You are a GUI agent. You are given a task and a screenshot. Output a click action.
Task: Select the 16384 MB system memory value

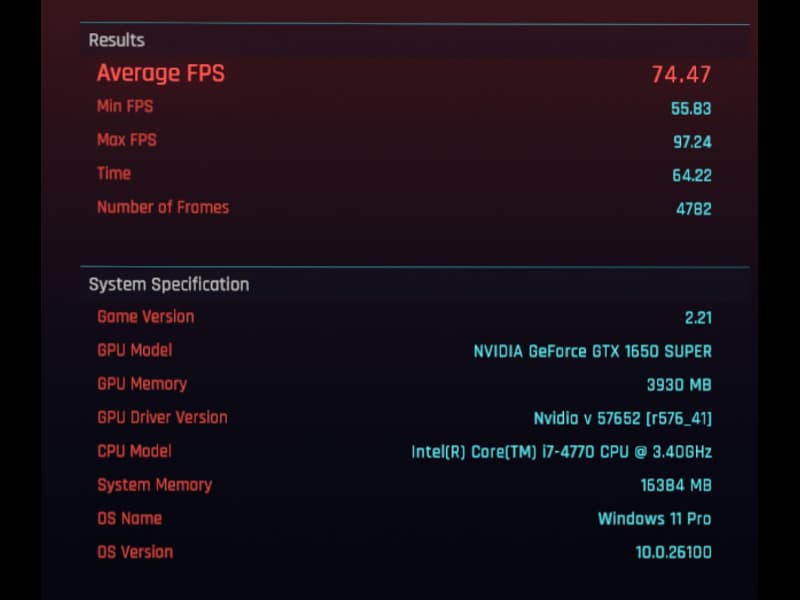tap(676, 486)
